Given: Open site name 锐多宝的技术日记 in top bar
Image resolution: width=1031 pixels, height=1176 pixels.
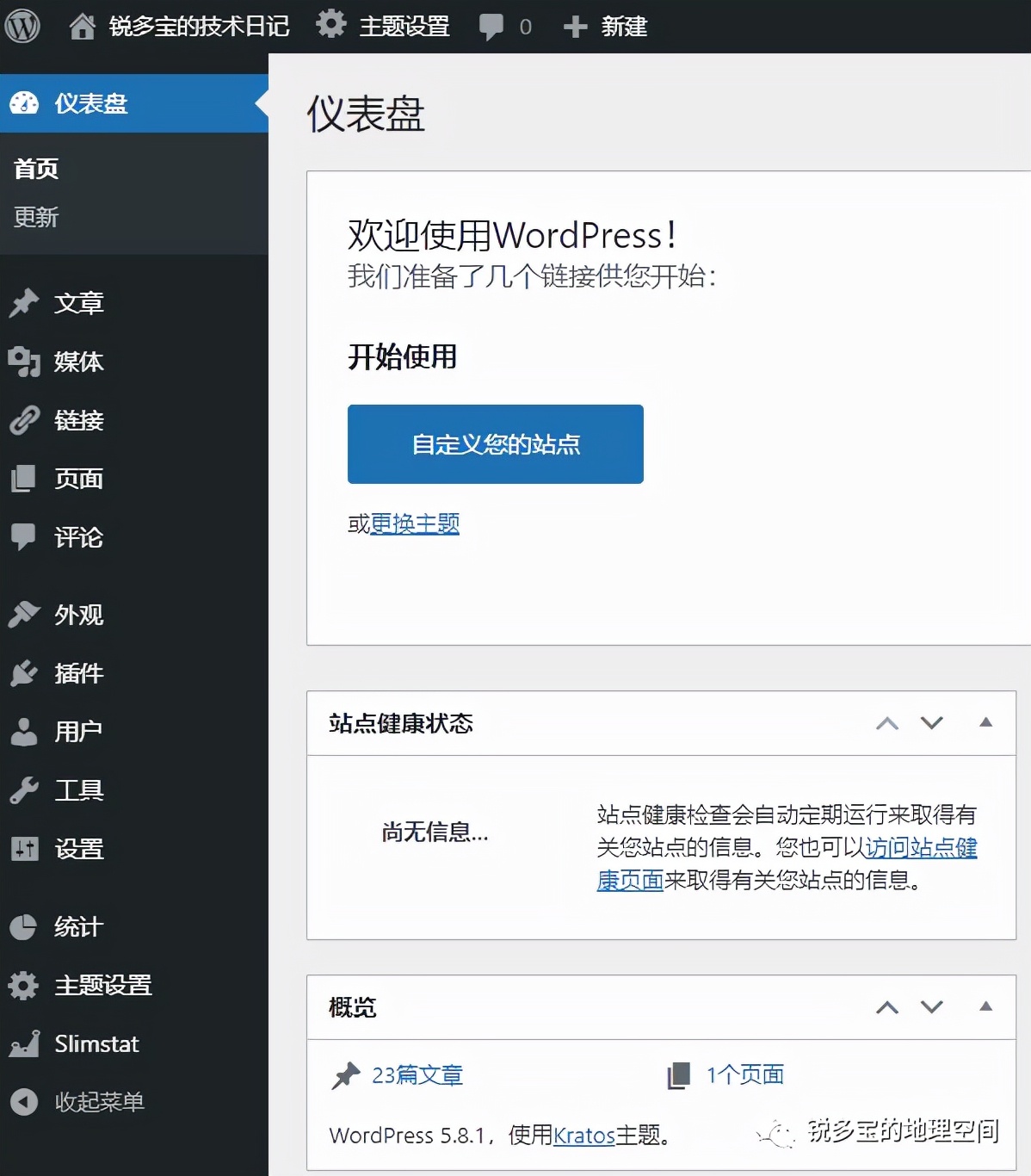Looking at the screenshot, I should 199,27.
